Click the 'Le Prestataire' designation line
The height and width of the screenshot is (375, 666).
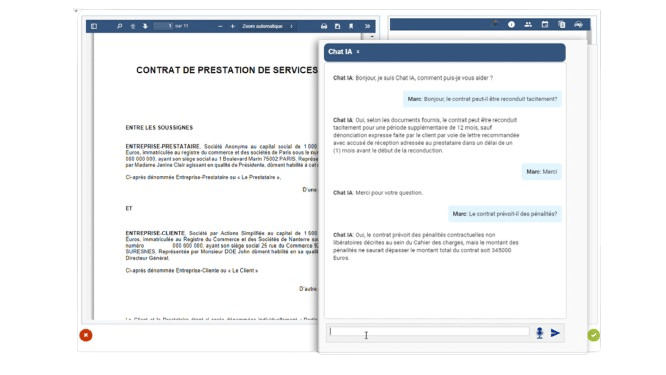203,177
